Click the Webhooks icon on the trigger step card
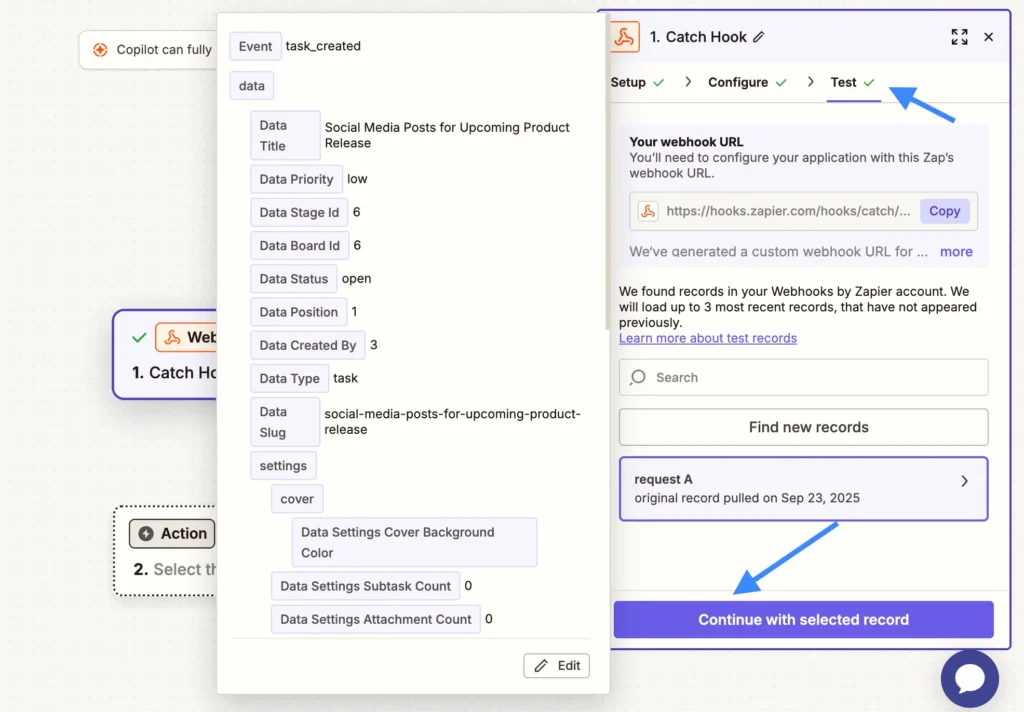 pos(172,338)
